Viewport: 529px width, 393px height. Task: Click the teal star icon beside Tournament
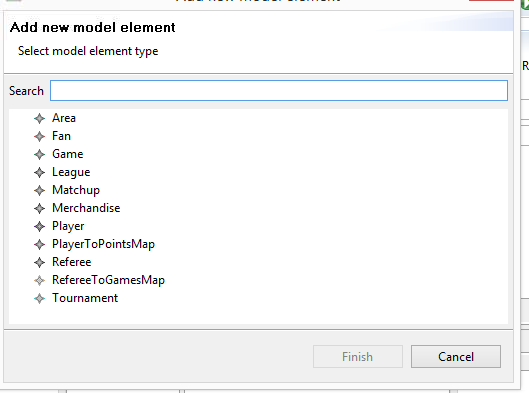[x=39, y=299]
